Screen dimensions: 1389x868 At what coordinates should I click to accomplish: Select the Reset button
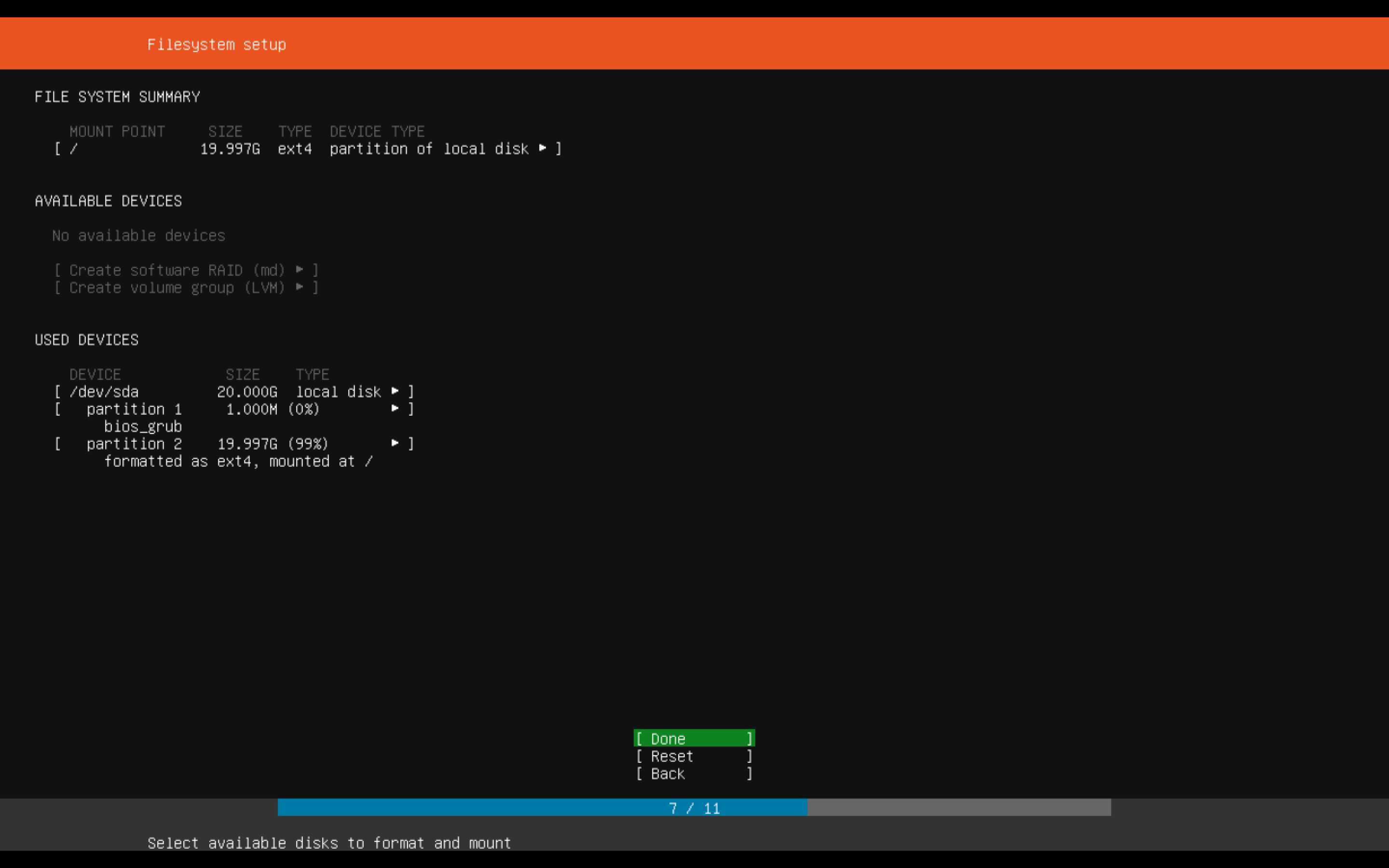(x=694, y=756)
